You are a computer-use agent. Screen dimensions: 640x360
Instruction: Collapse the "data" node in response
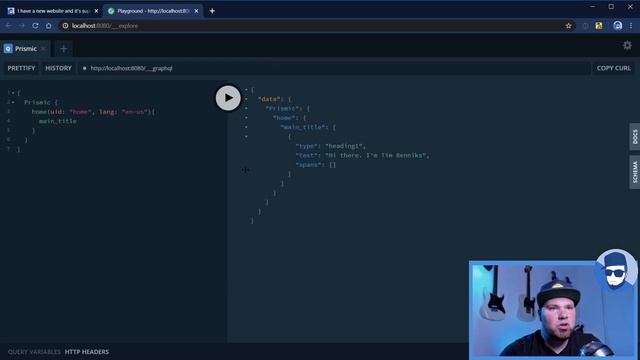(x=246, y=99)
